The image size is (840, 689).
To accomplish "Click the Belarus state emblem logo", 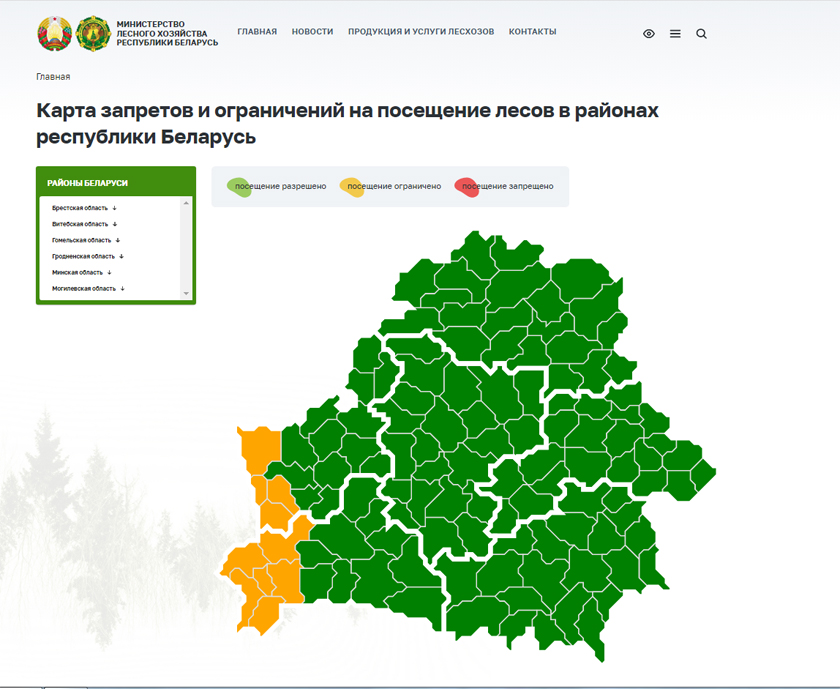I will (53, 33).
